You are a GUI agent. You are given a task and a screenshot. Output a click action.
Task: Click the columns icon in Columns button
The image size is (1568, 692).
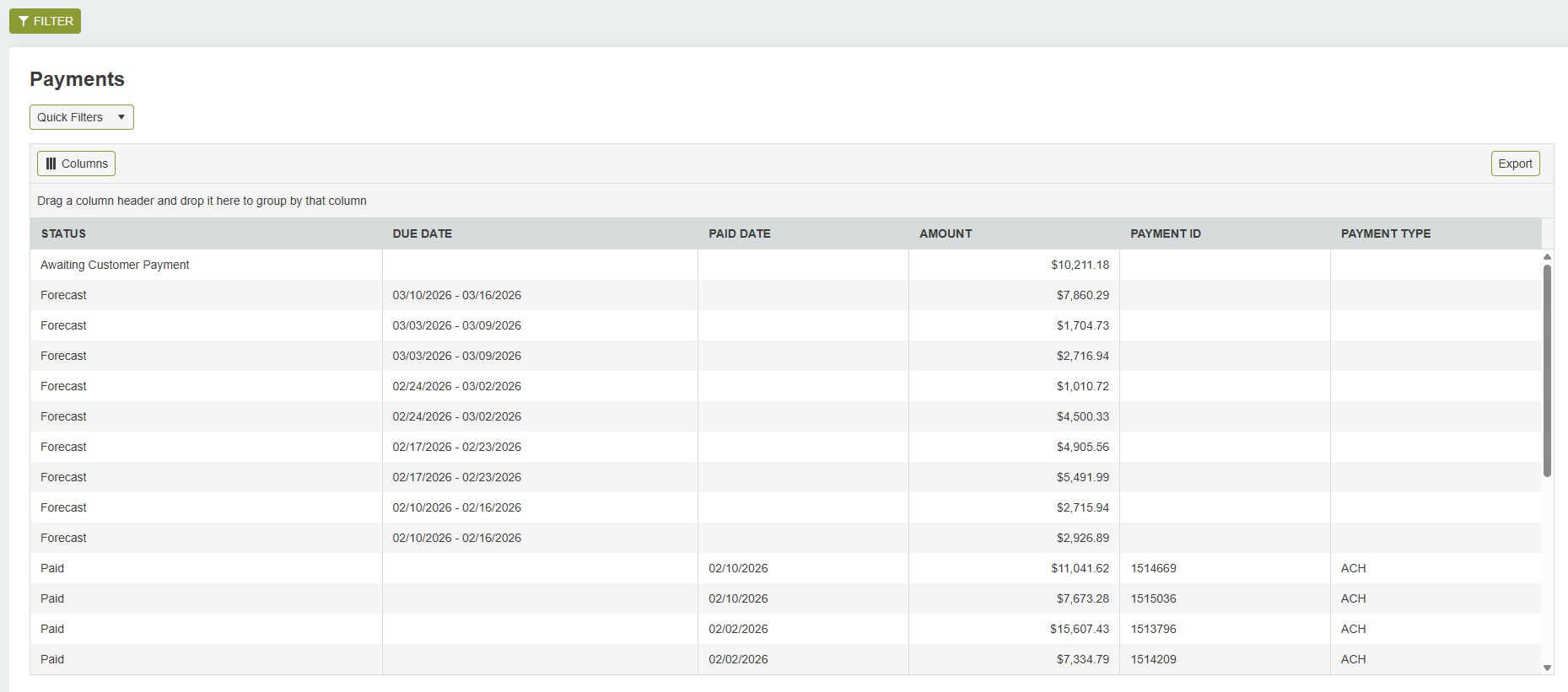click(51, 164)
